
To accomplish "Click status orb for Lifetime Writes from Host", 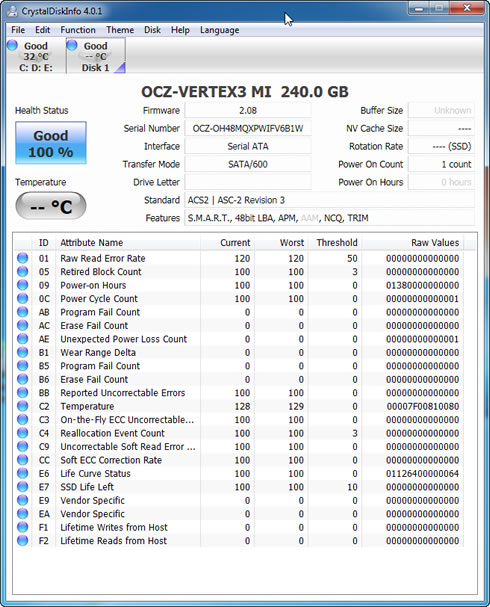I will 23,527.
